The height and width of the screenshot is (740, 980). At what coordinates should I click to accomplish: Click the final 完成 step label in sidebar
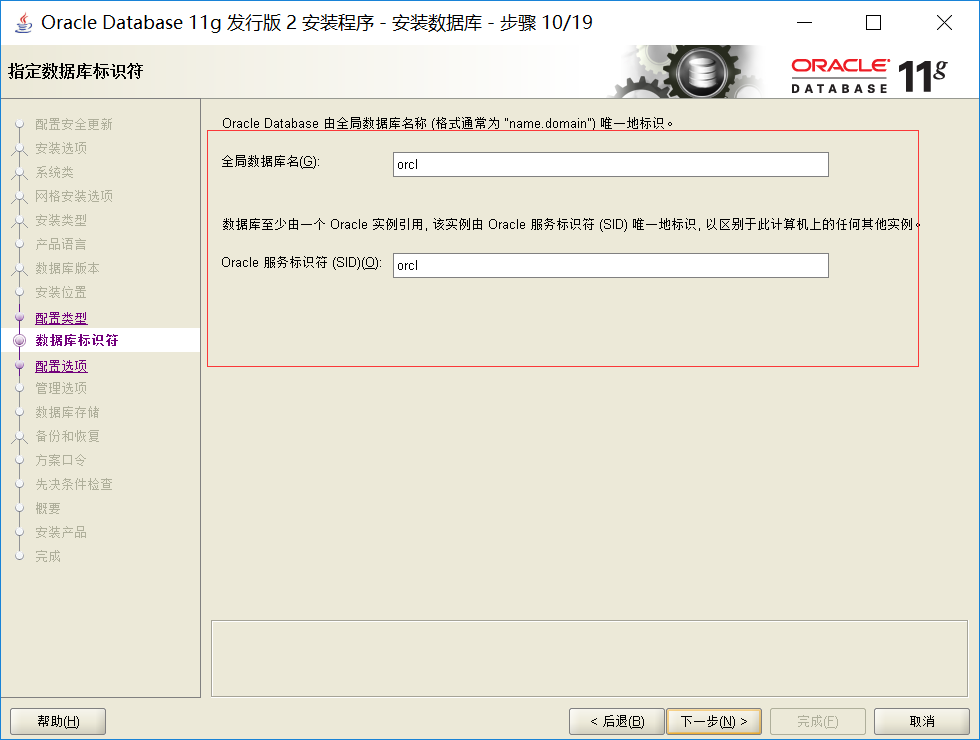point(48,556)
